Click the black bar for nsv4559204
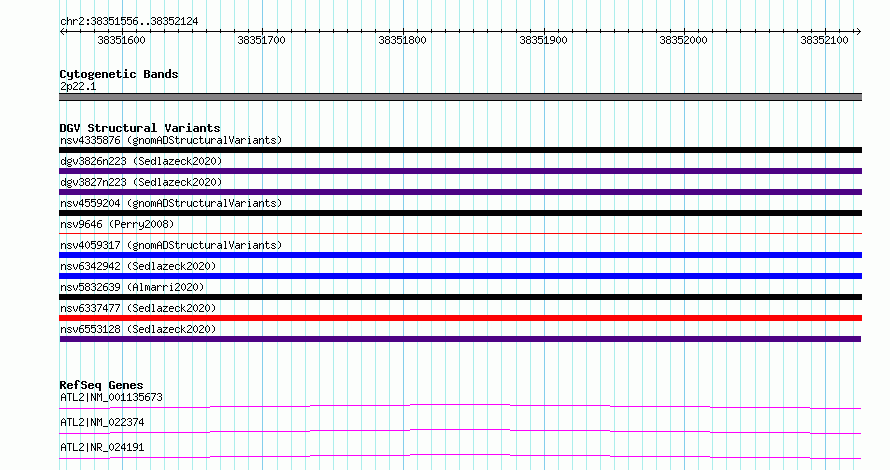Viewport: 890px width, 470px height. coord(460,213)
